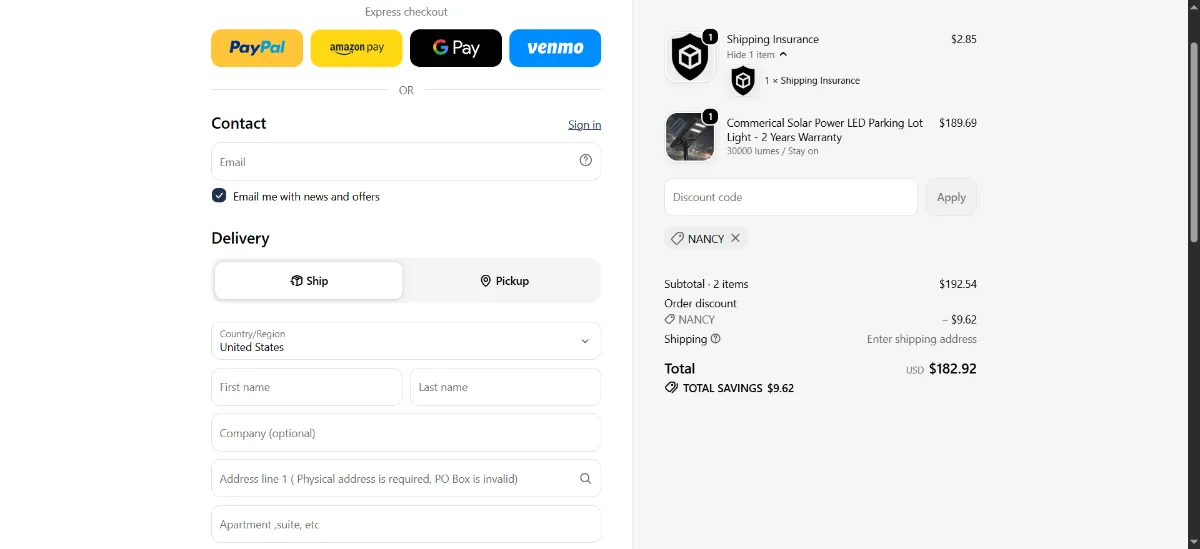Screen dimensions: 1200x549
Task: Open the LED parking lot light thumbnail
Action: click(689, 137)
